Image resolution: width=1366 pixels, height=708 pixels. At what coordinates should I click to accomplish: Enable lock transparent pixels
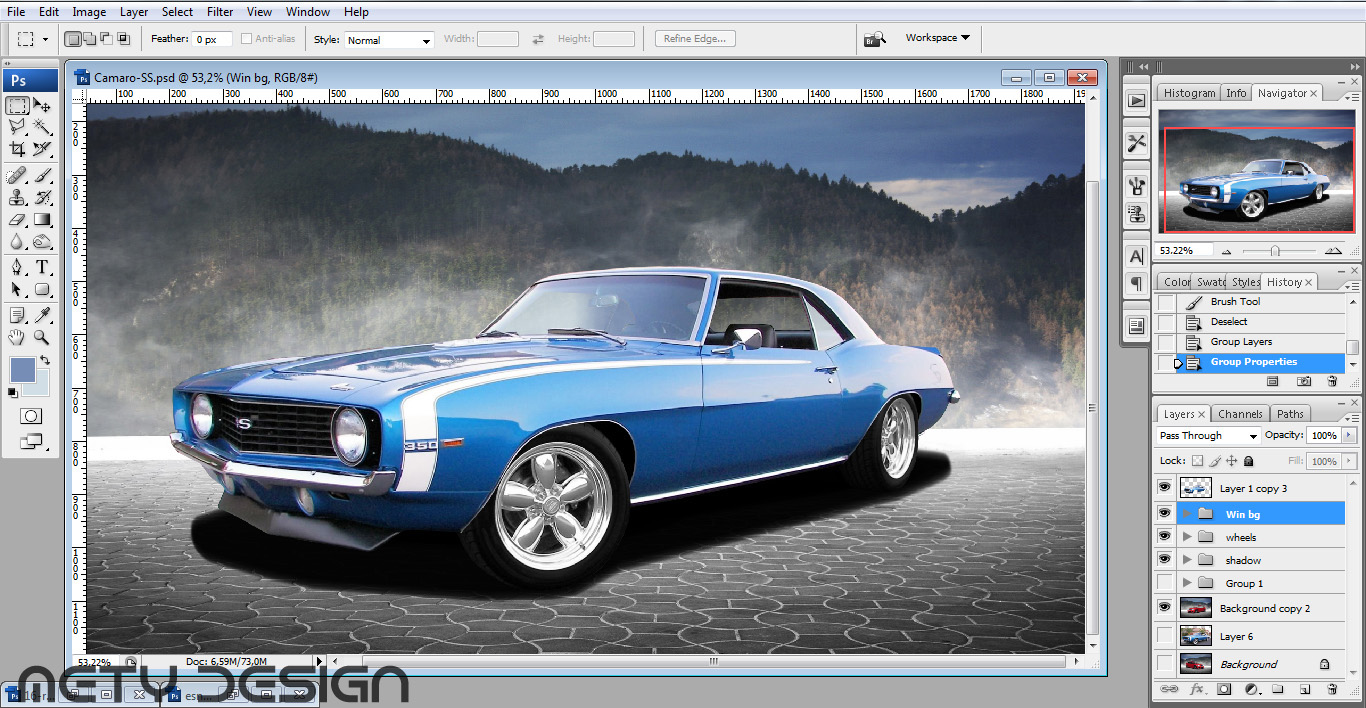coord(1197,461)
